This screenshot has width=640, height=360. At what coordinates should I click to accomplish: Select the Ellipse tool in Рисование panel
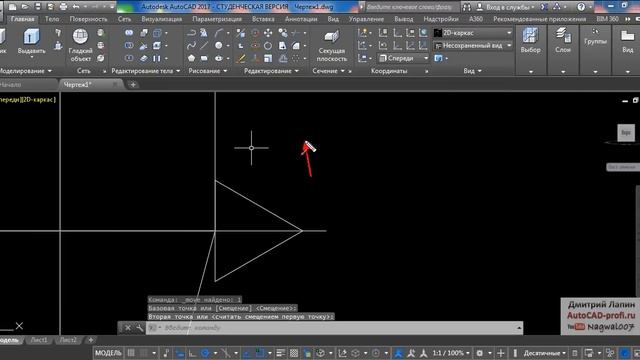(x=219, y=58)
